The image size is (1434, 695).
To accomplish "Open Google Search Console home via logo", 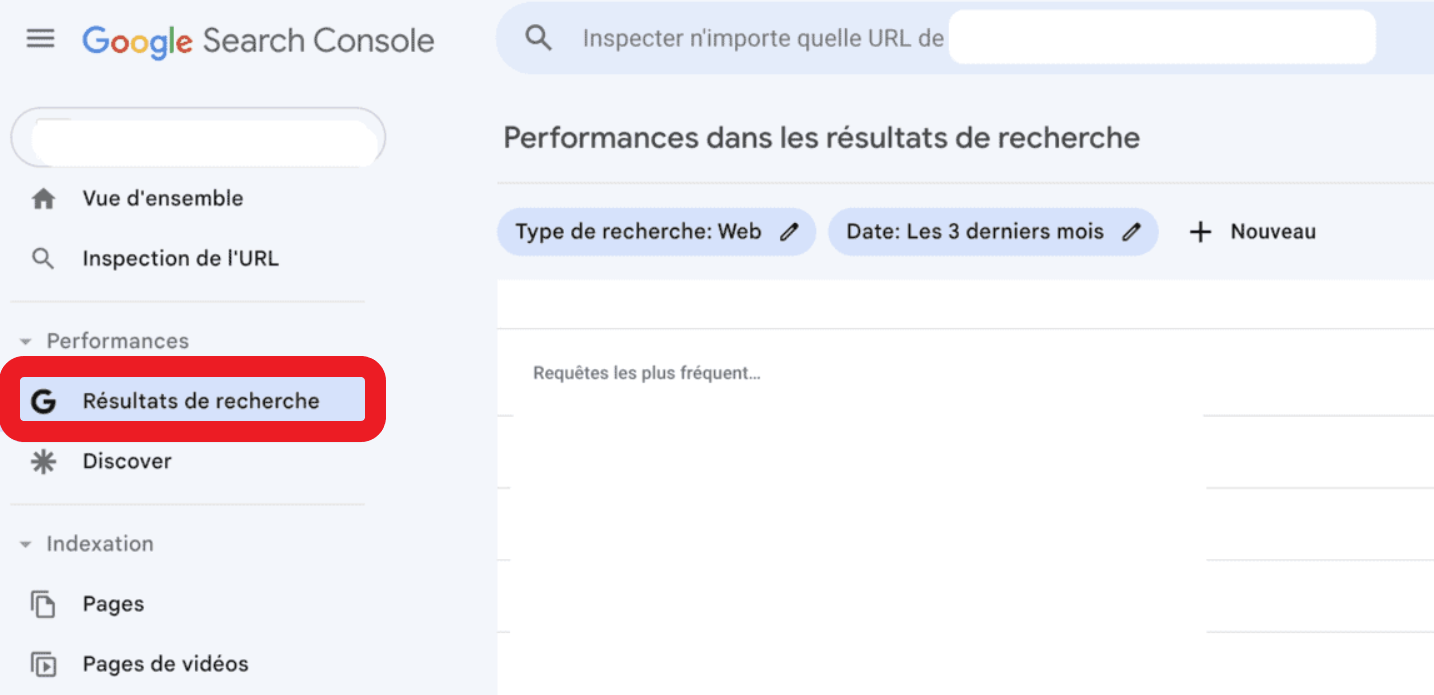I will click(x=258, y=40).
